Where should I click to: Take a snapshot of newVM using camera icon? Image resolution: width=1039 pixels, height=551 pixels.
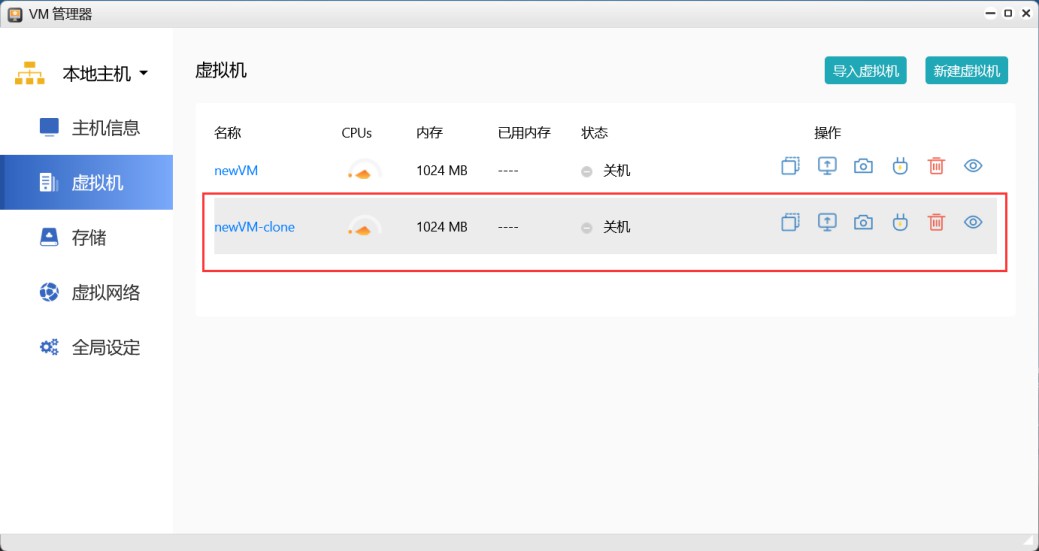[863, 166]
